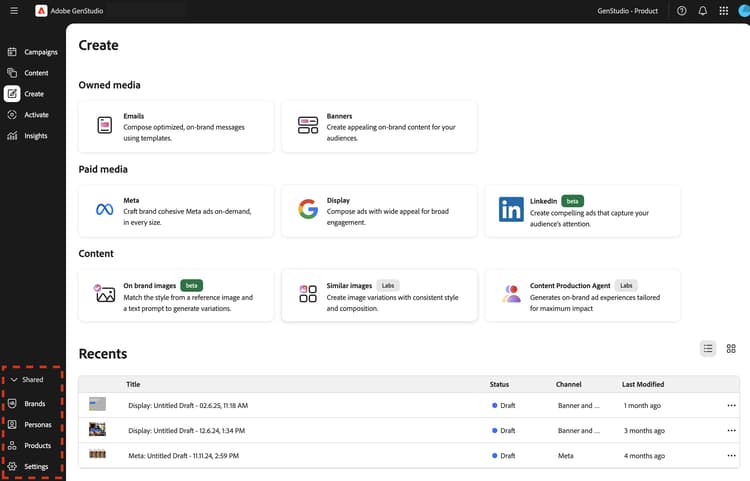Select the LinkedIn ads card
The height and width of the screenshot is (481, 750).
click(582, 210)
